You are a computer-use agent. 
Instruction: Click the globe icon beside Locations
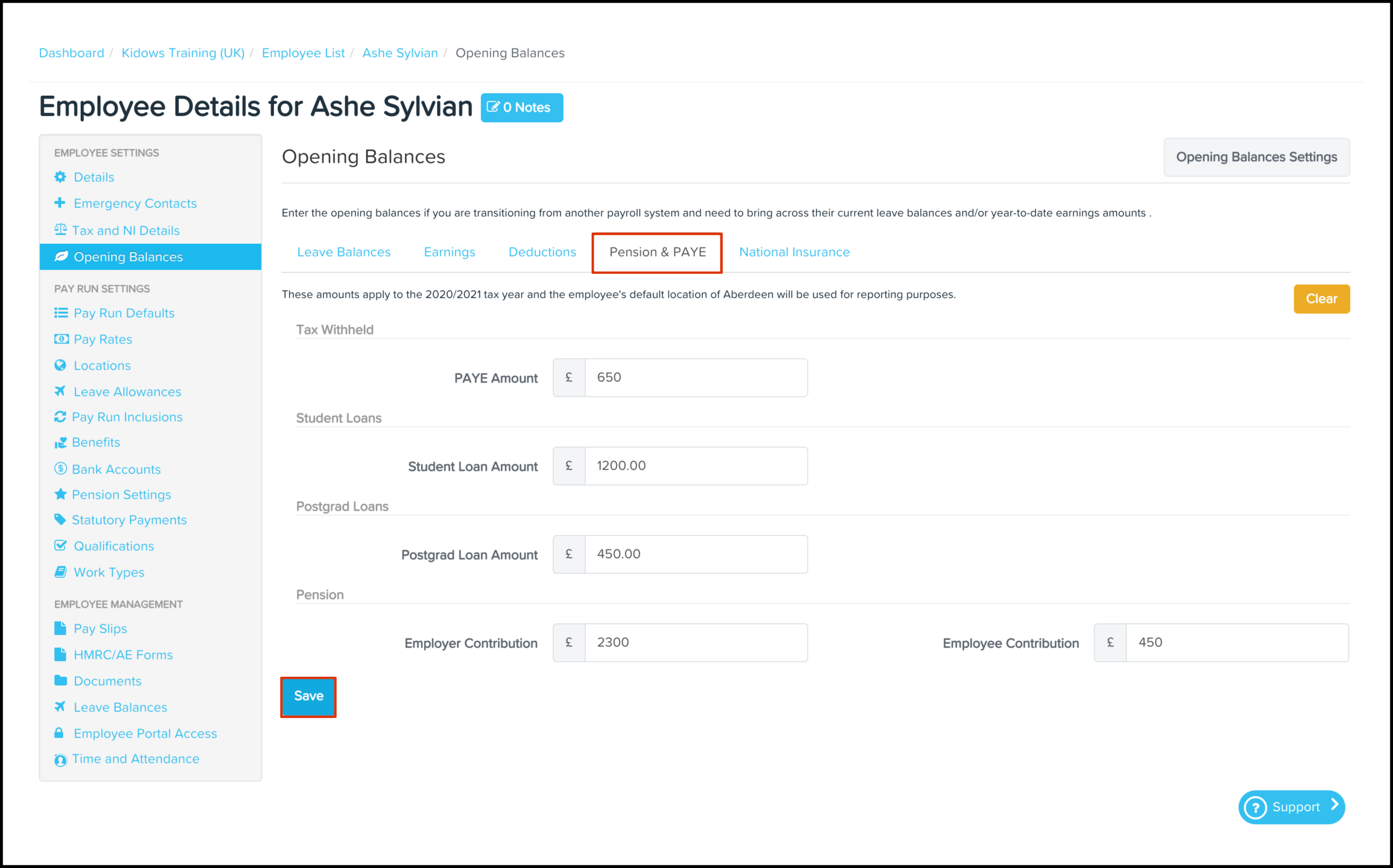60,365
